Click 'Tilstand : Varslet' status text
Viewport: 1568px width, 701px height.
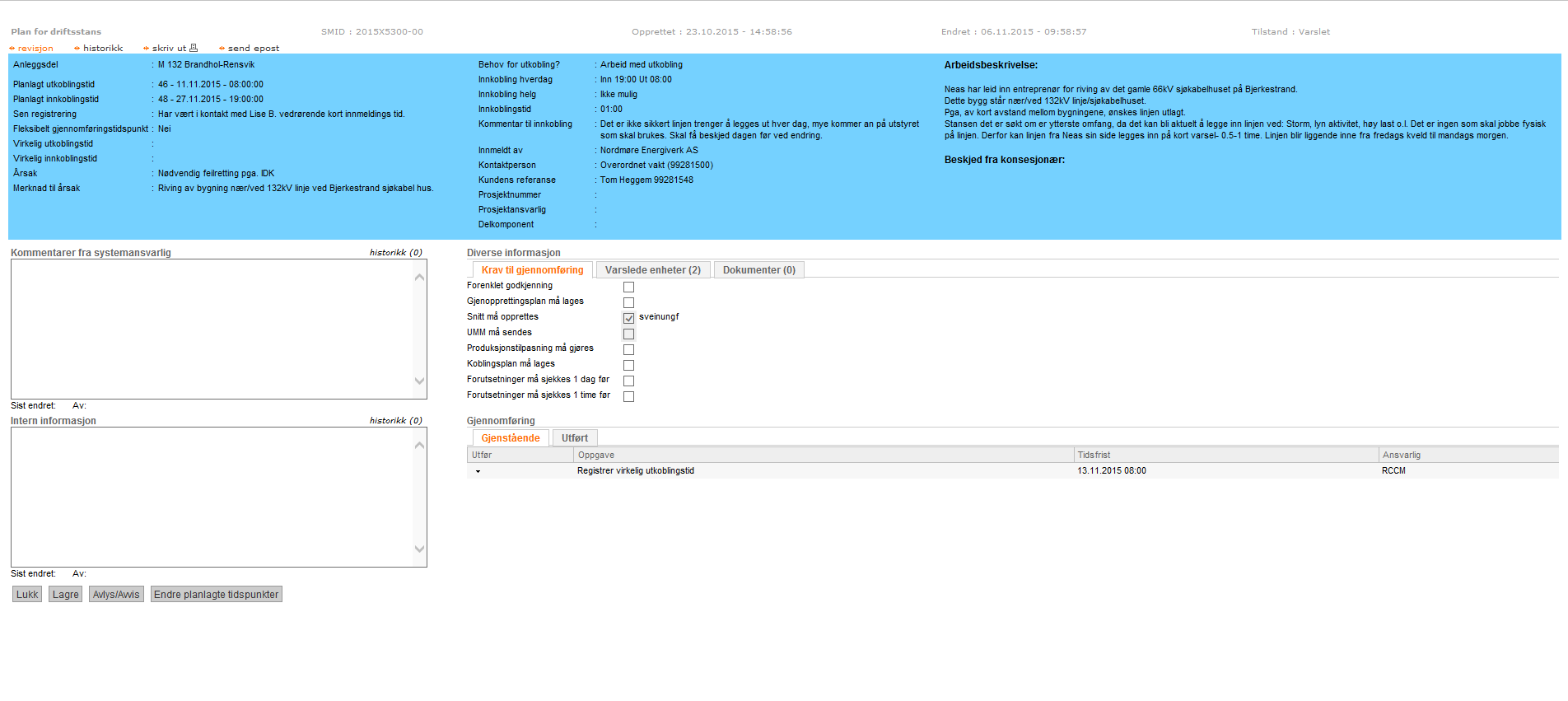point(1290,32)
